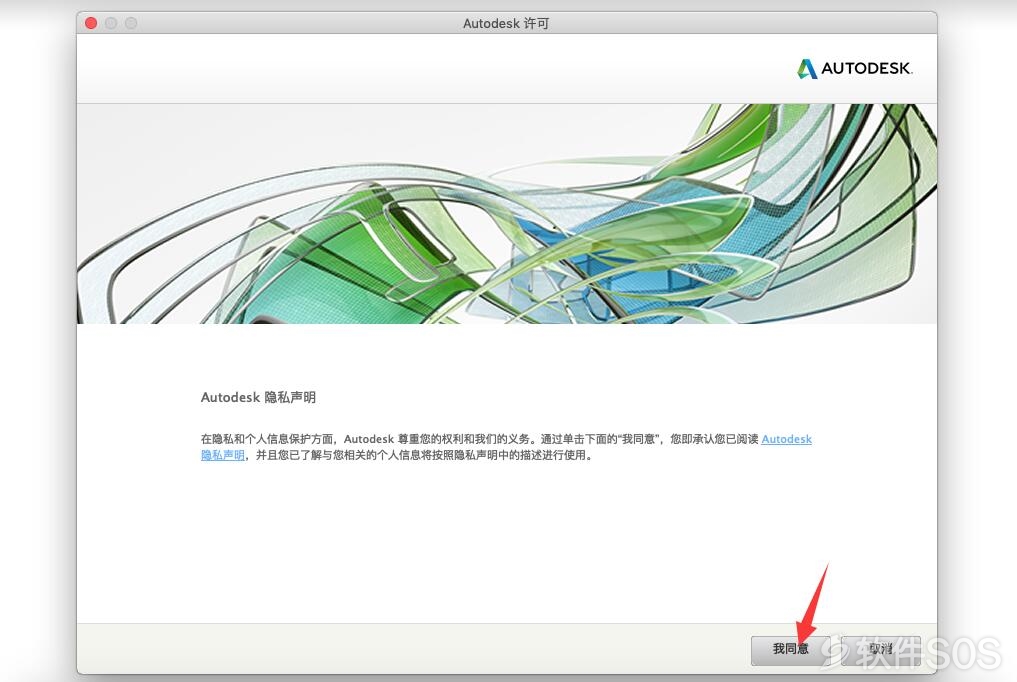Click the 我同意 (I Agree) button

791,650
